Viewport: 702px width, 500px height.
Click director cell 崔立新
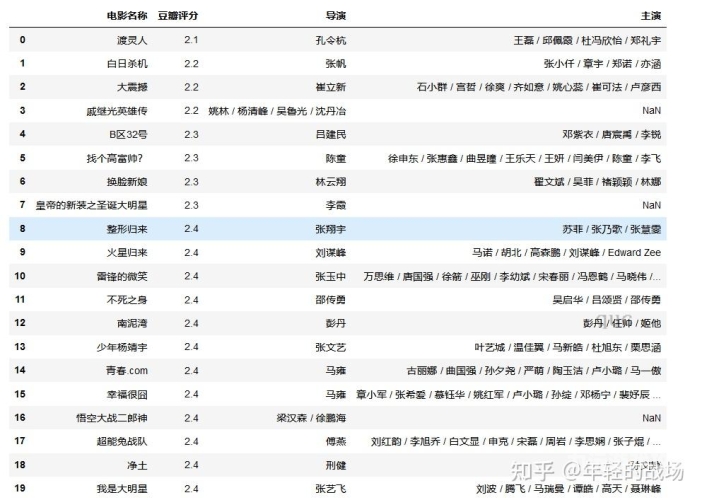[331, 87]
